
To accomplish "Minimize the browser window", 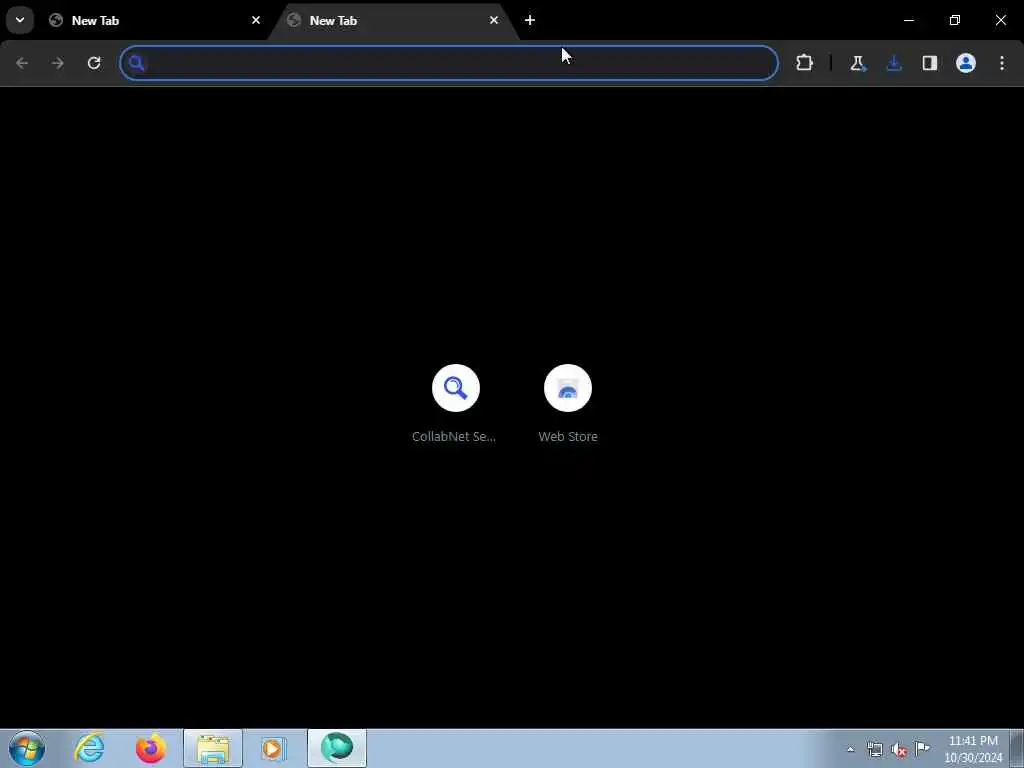I will click(x=909, y=20).
